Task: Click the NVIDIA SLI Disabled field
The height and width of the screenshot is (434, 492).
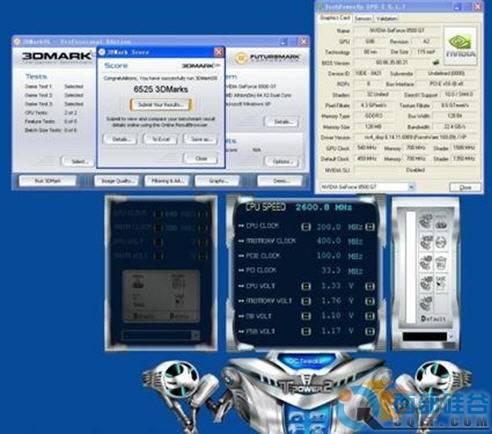Action: 415,170
